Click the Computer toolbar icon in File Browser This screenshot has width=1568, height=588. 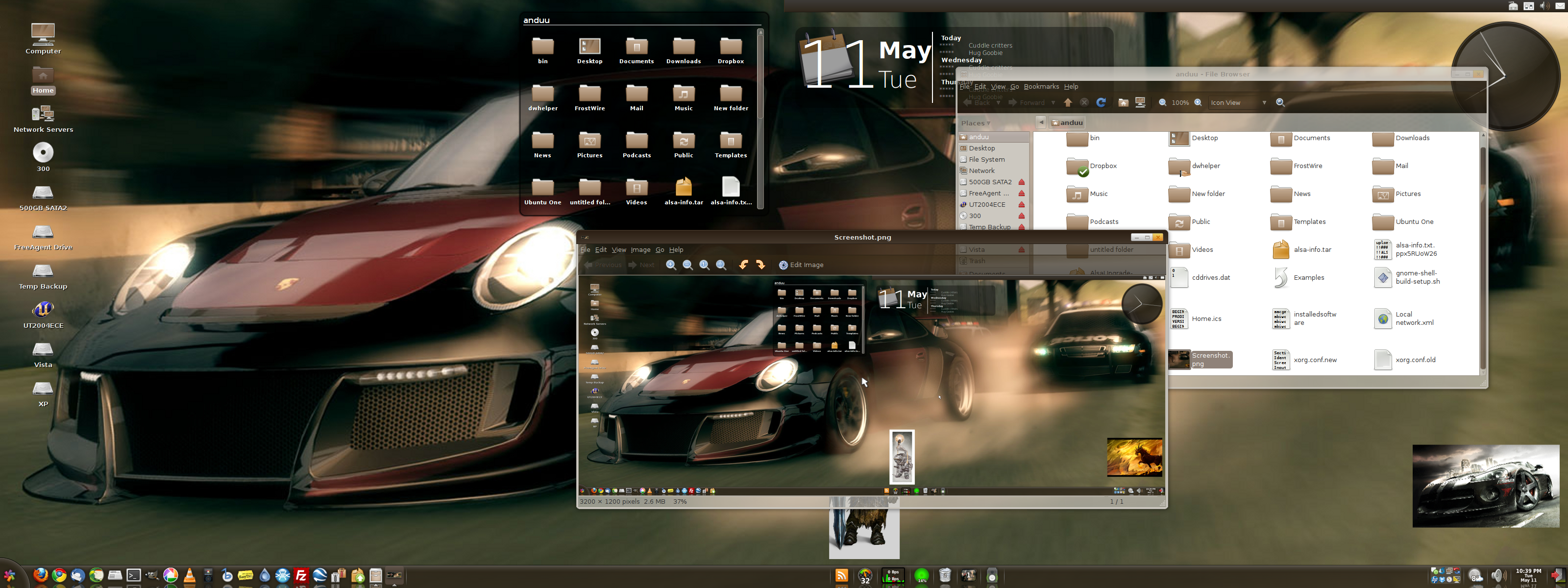(1141, 102)
